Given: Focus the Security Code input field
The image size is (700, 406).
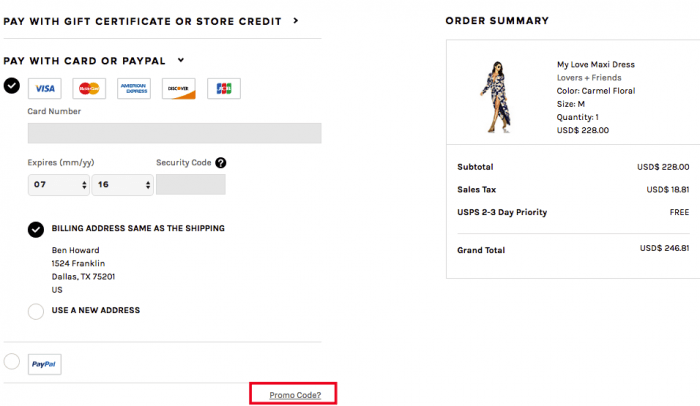Looking at the screenshot, I should (190, 185).
